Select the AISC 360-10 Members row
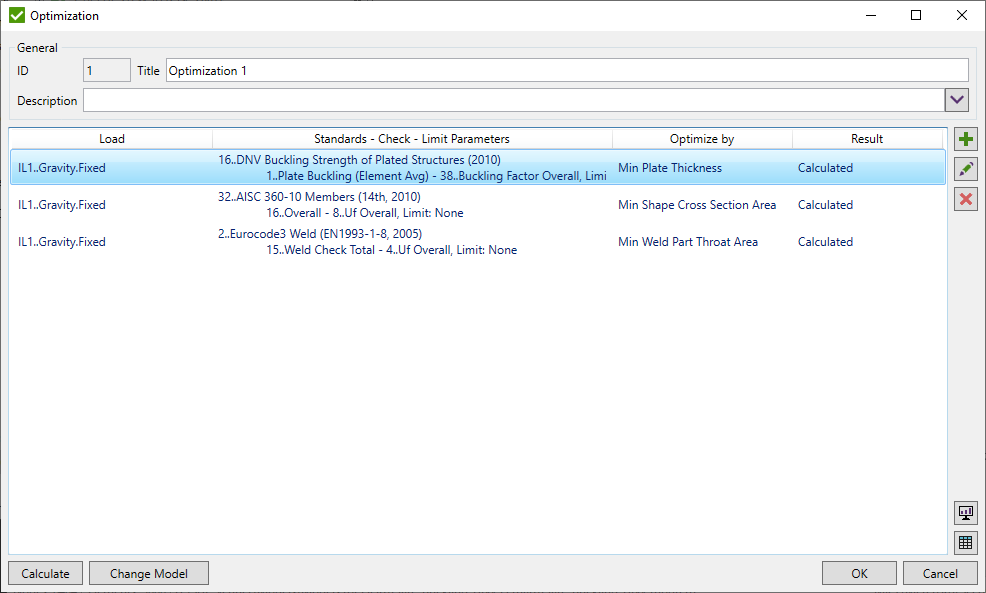 (400, 205)
